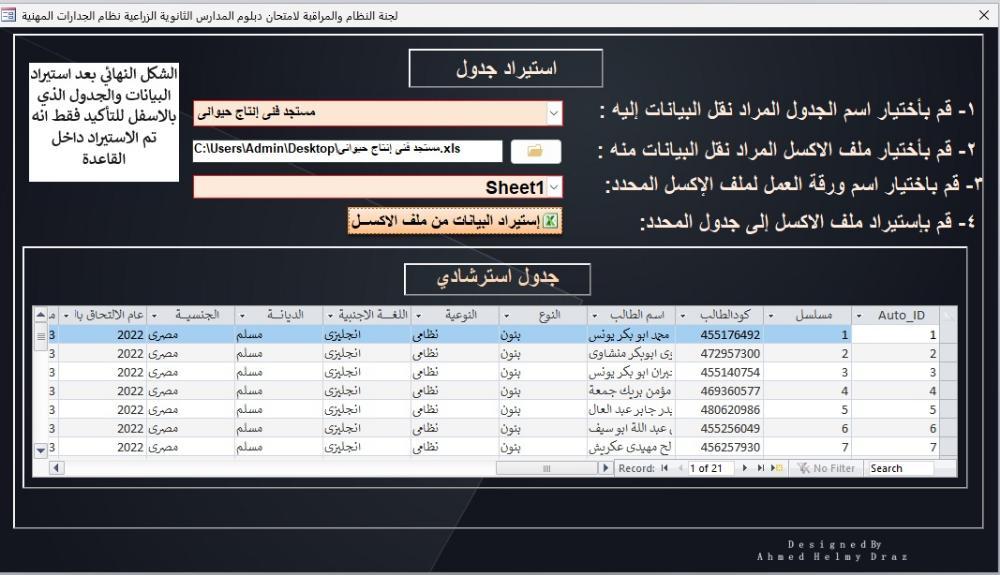Screen dimensions: 1000x575
Task: Click the Auto_ID cell with value 7
Action: (896, 448)
